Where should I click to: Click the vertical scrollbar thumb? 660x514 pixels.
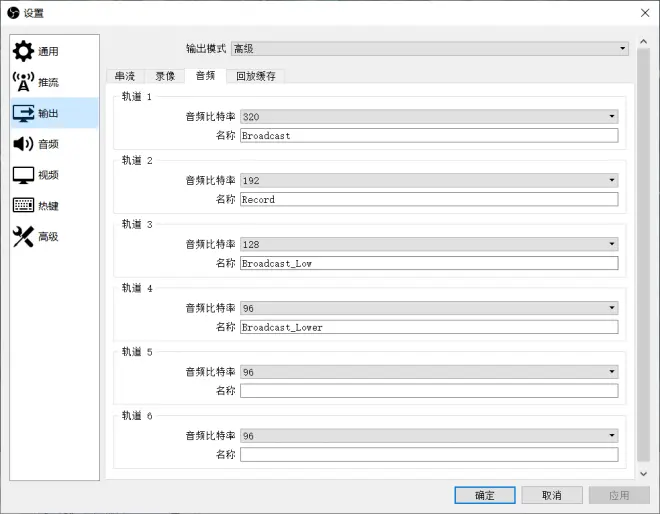[x=644, y=255]
